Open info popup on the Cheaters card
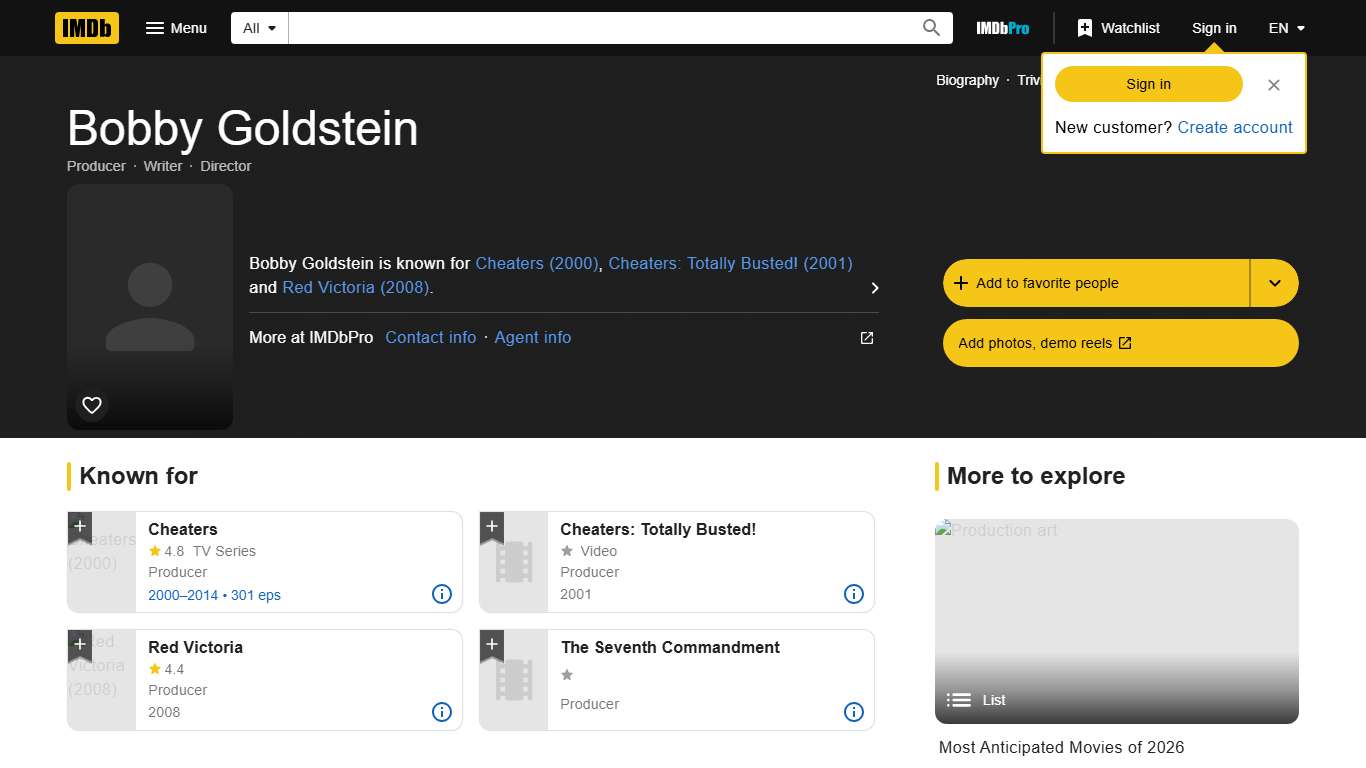The image size is (1366, 768). (x=441, y=594)
